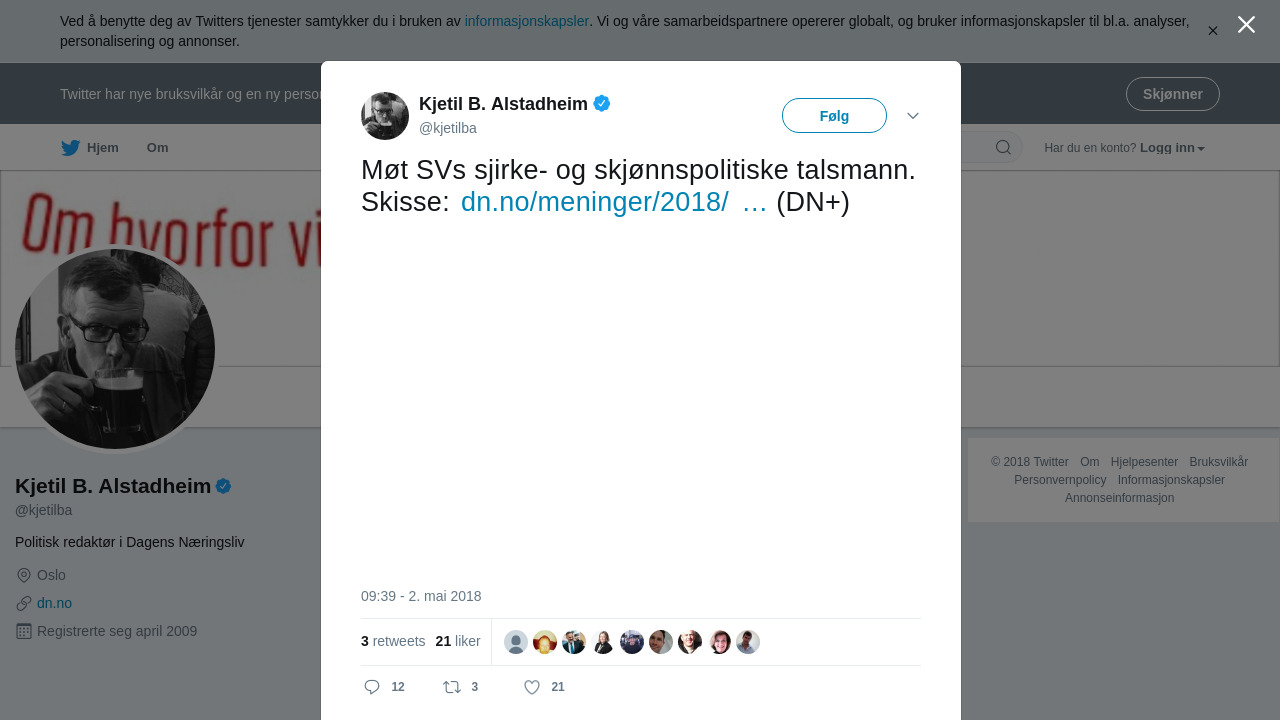Open the dn.no profile website link
1280x720 pixels.
click(x=54, y=603)
